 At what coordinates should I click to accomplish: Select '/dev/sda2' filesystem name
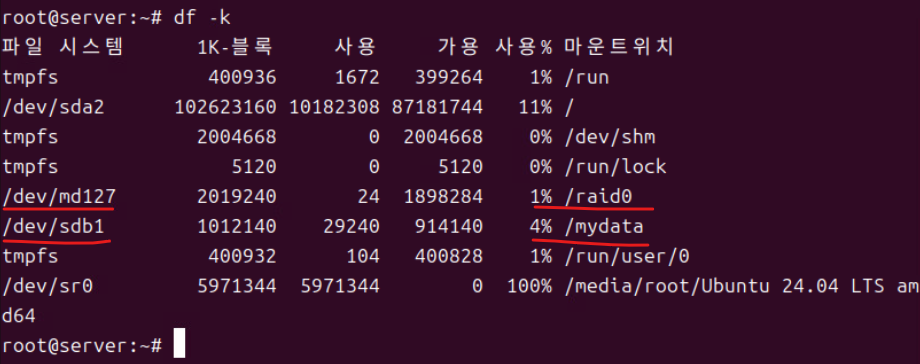[53, 107]
